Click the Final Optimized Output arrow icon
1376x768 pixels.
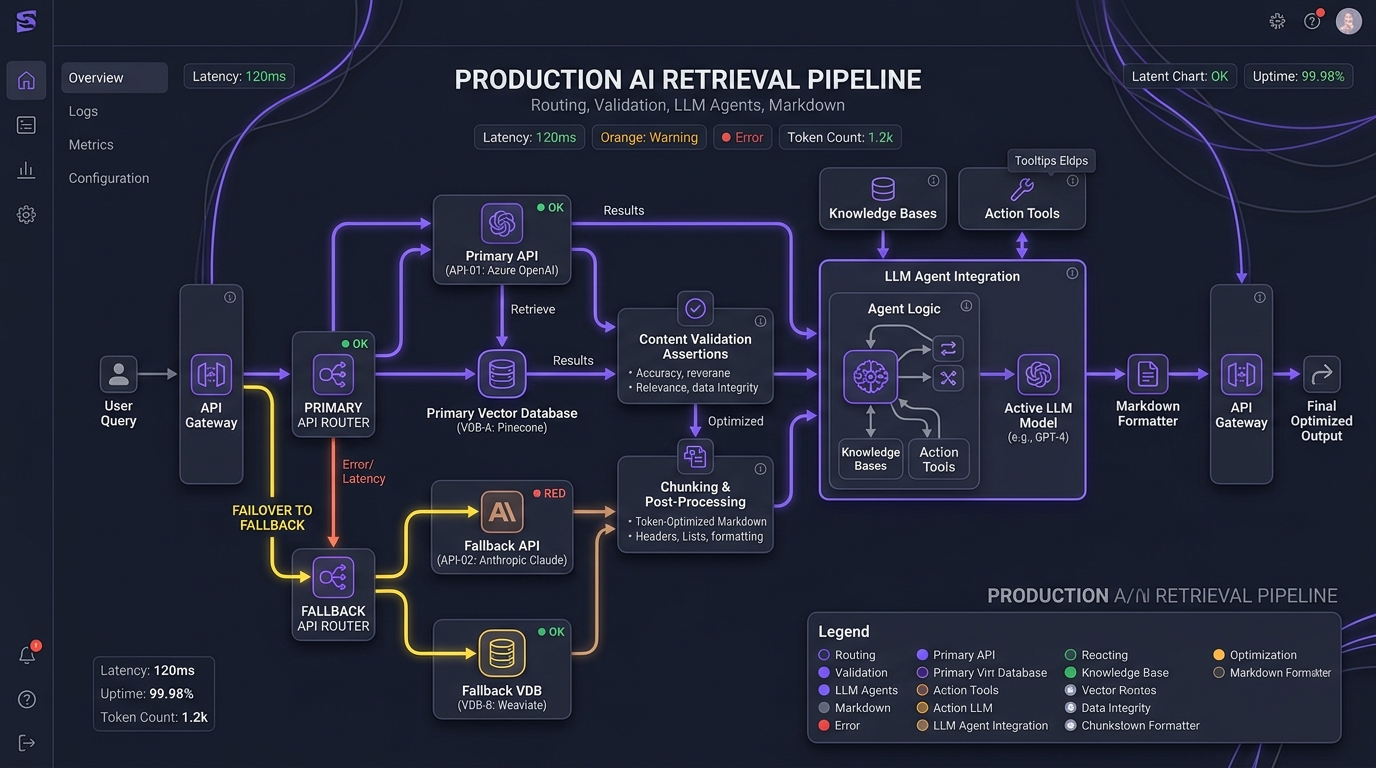(x=1321, y=374)
